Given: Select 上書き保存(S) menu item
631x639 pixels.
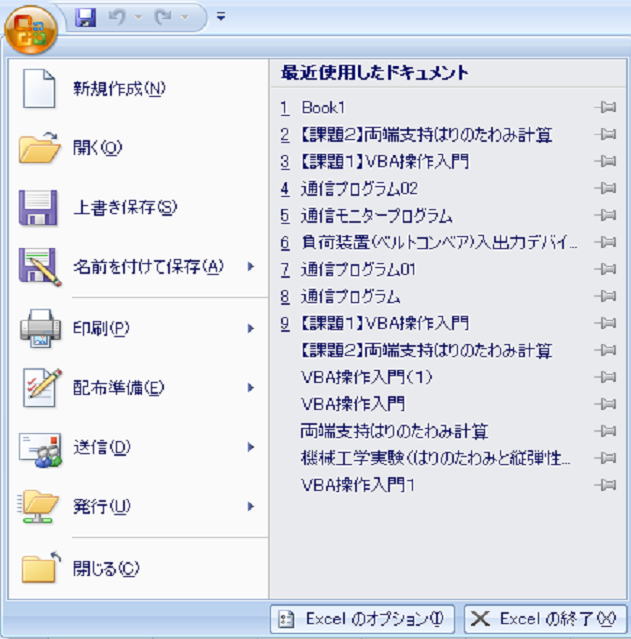Looking at the screenshot, I should click(138, 207).
